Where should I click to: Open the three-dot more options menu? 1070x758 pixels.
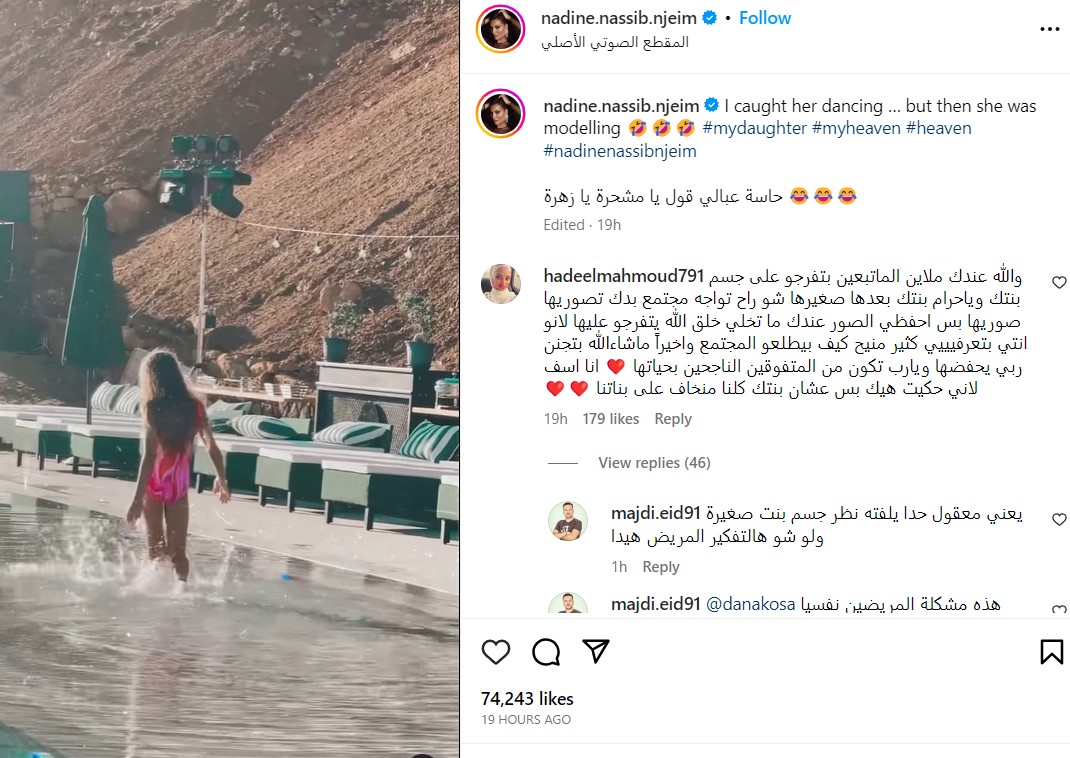1050,29
